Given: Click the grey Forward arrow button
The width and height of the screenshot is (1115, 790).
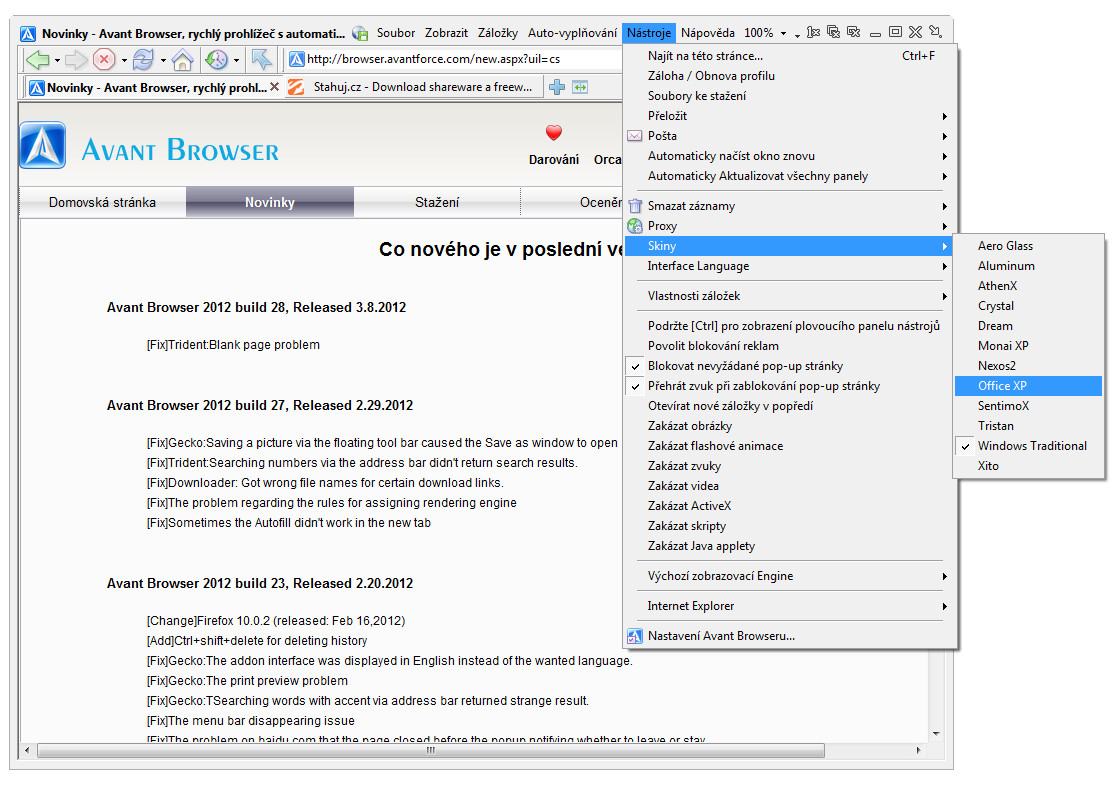Looking at the screenshot, I should (76, 60).
